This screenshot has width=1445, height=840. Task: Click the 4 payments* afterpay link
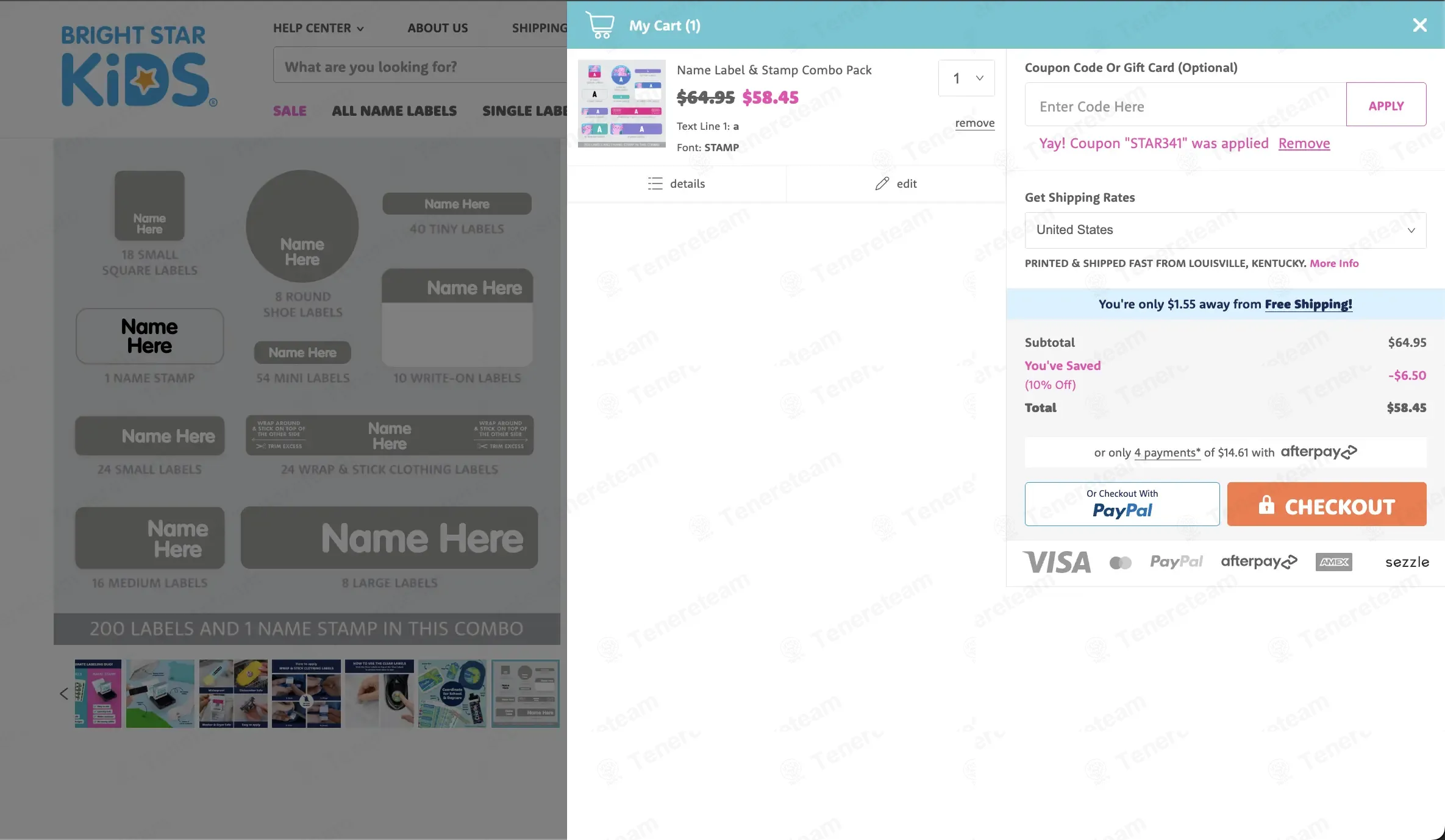tap(1167, 452)
